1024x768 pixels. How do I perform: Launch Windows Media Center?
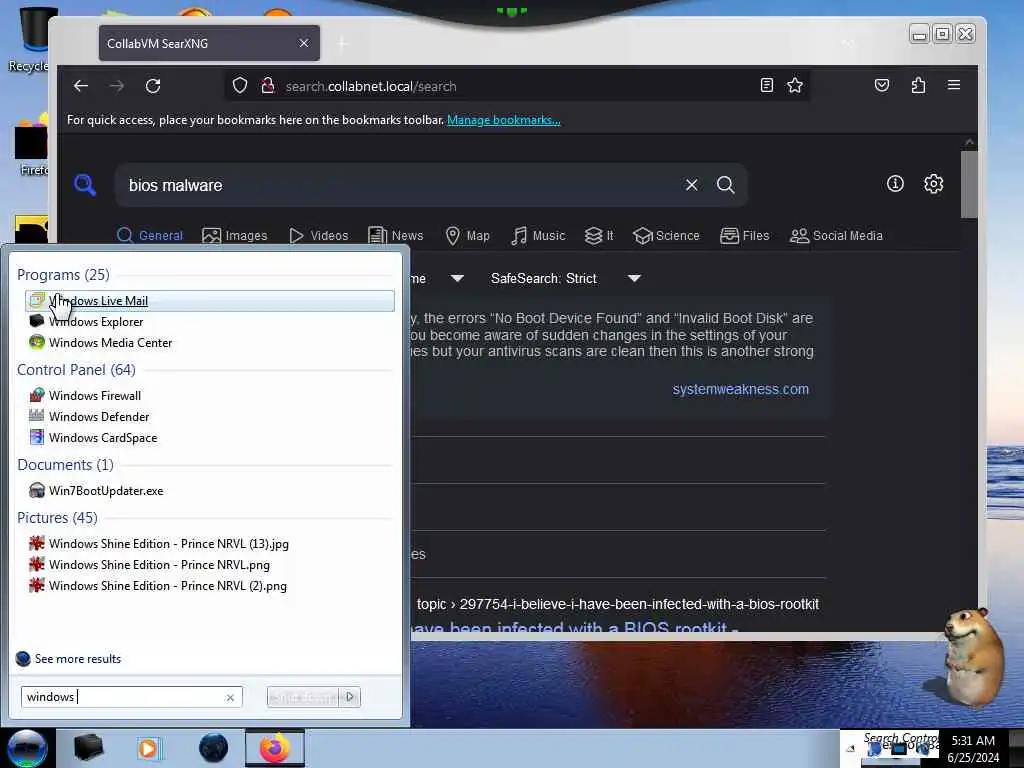coord(210,343)
